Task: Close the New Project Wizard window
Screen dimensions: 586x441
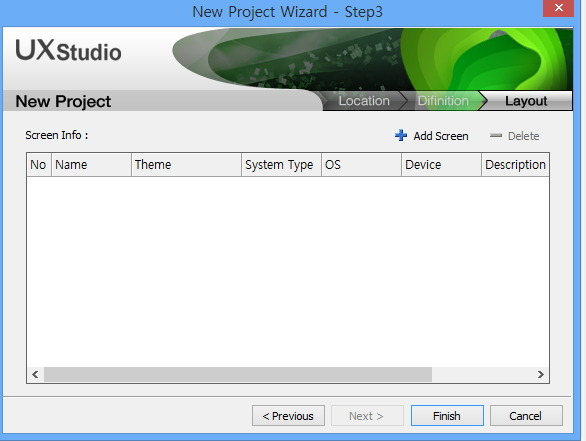Action: pyautogui.click(x=558, y=8)
